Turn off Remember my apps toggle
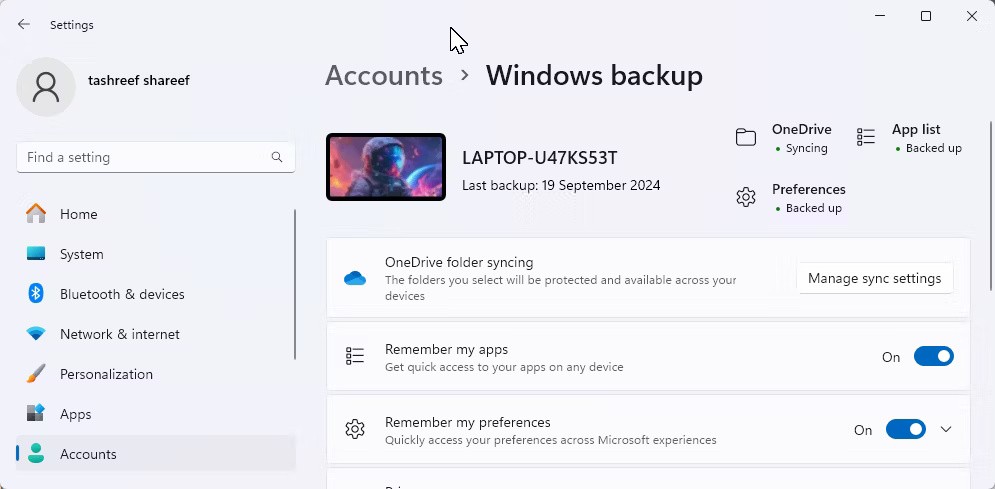This screenshot has height=489, width=995. click(933, 357)
